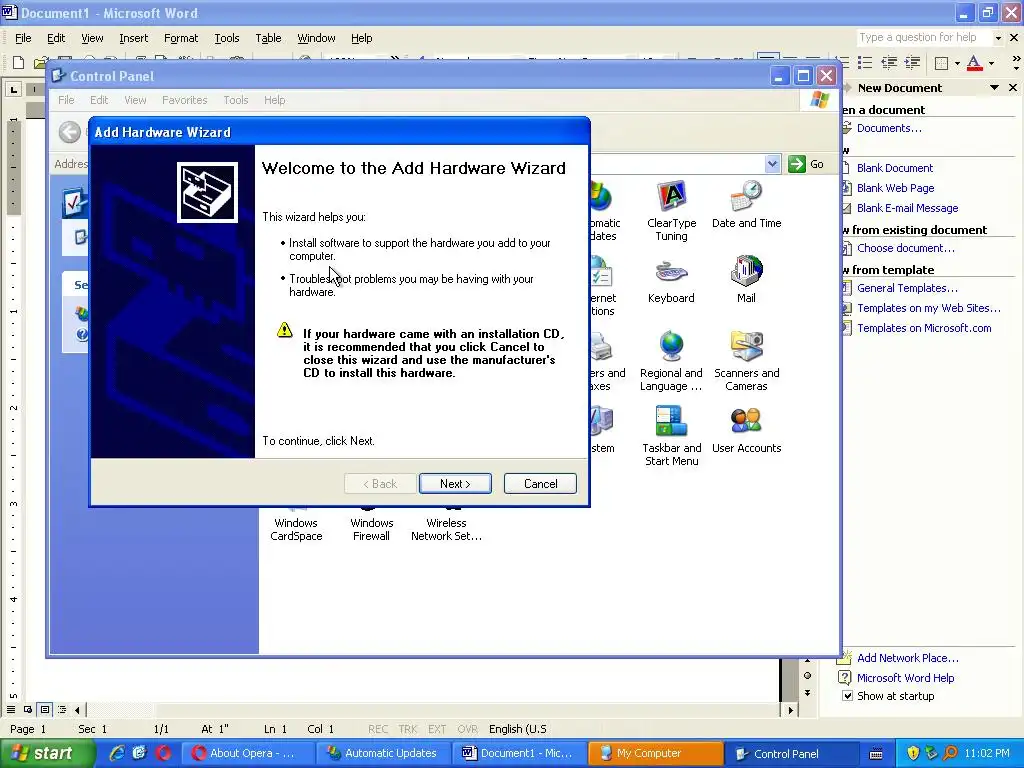
Task: Click the security shield tray icon
Action: 913,753
